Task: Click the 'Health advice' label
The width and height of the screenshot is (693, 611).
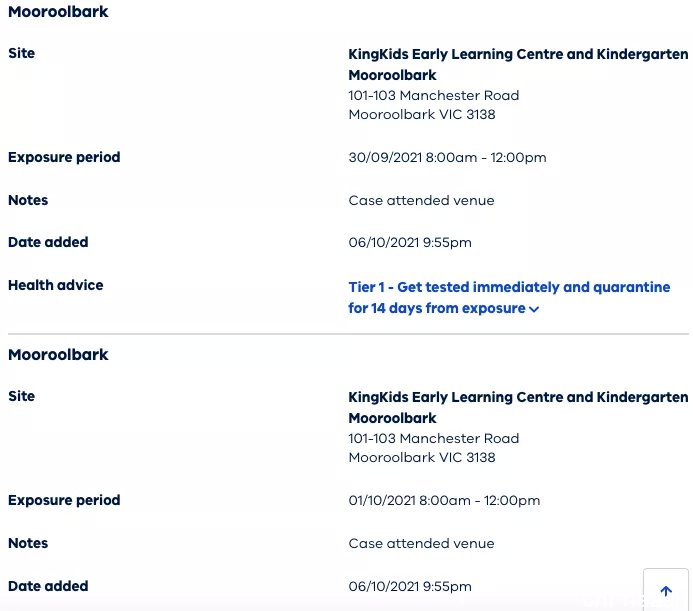Action: (x=56, y=285)
